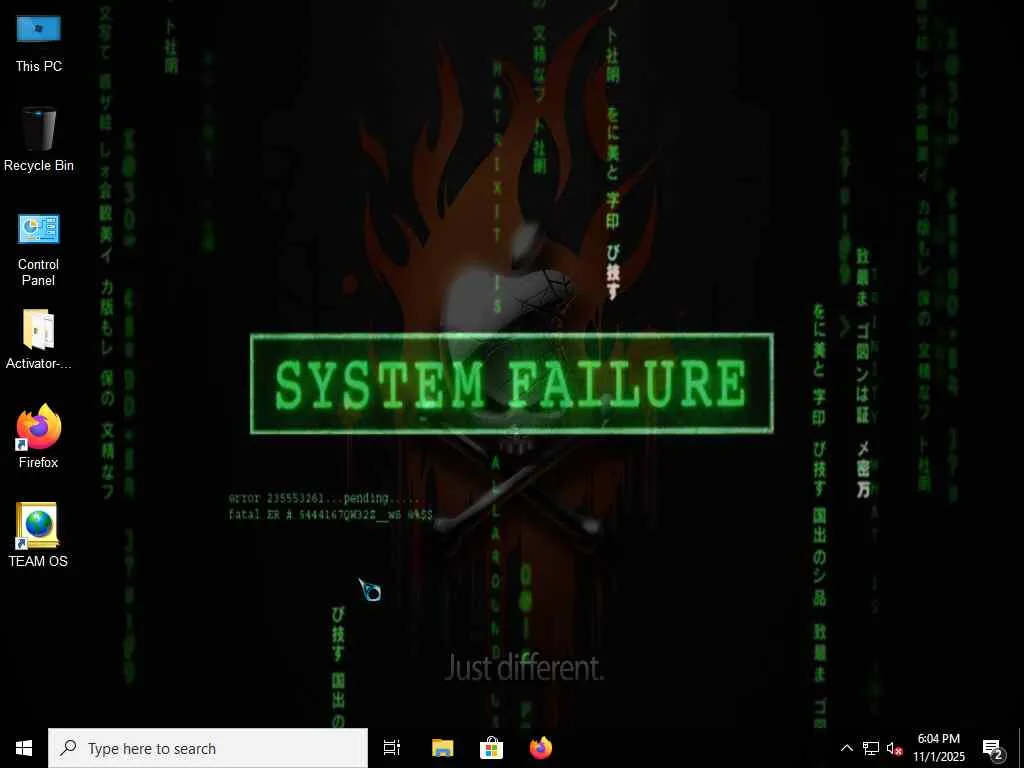The image size is (1024, 768).
Task: Open Microsoft Store from the taskbar
Action: click(491, 748)
